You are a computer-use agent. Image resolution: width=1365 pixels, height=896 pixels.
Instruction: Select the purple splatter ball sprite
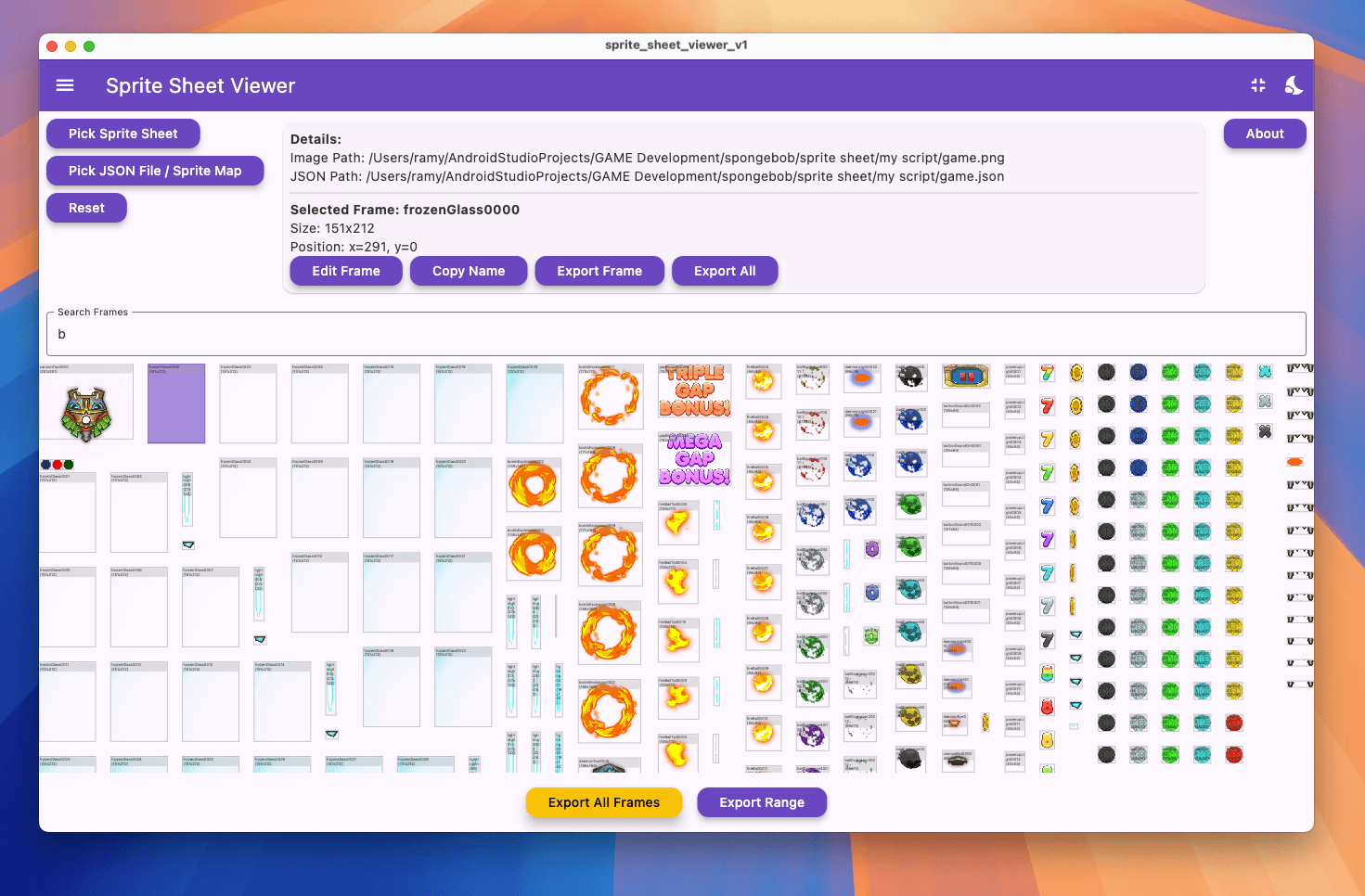pyautogui.click(x=813, y=736)
